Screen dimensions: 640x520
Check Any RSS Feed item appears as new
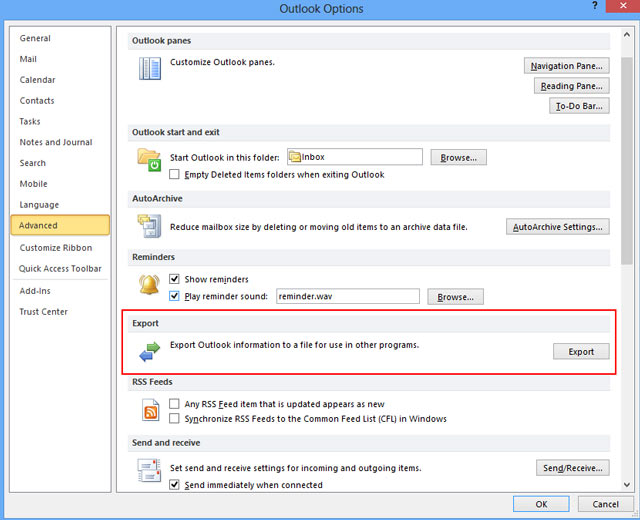coord(174,404)
